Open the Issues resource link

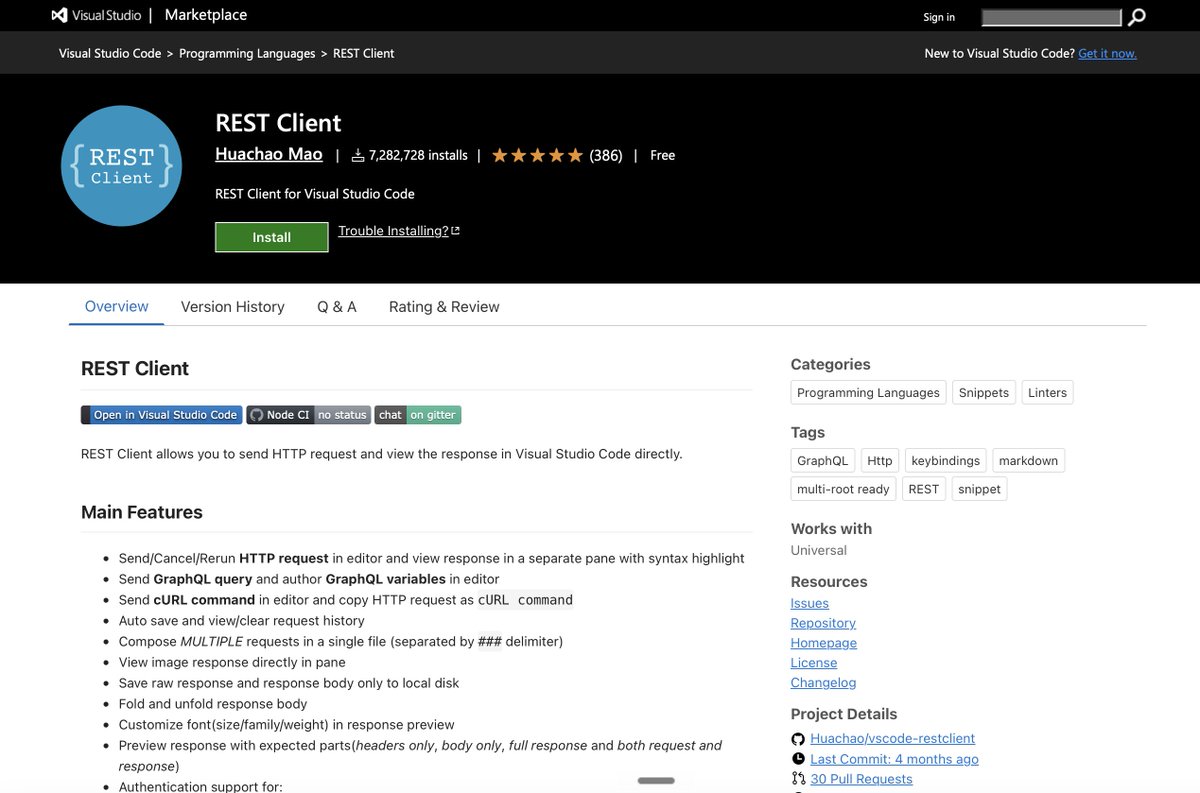coord(810,603)
